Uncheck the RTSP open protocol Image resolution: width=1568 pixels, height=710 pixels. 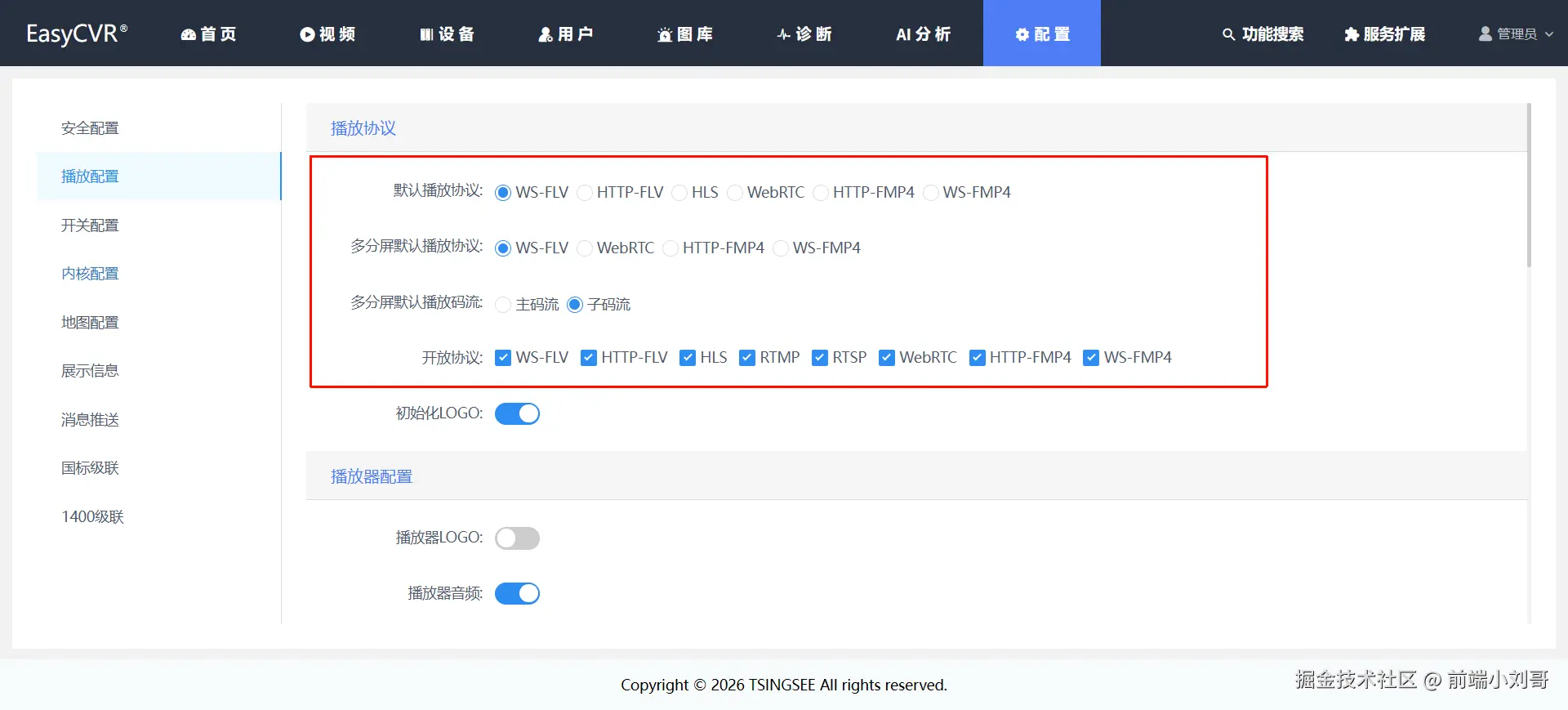point(820,358)
